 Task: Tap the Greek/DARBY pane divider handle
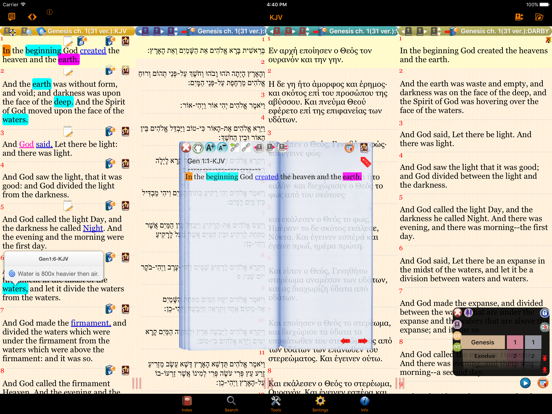coord(400,383)
